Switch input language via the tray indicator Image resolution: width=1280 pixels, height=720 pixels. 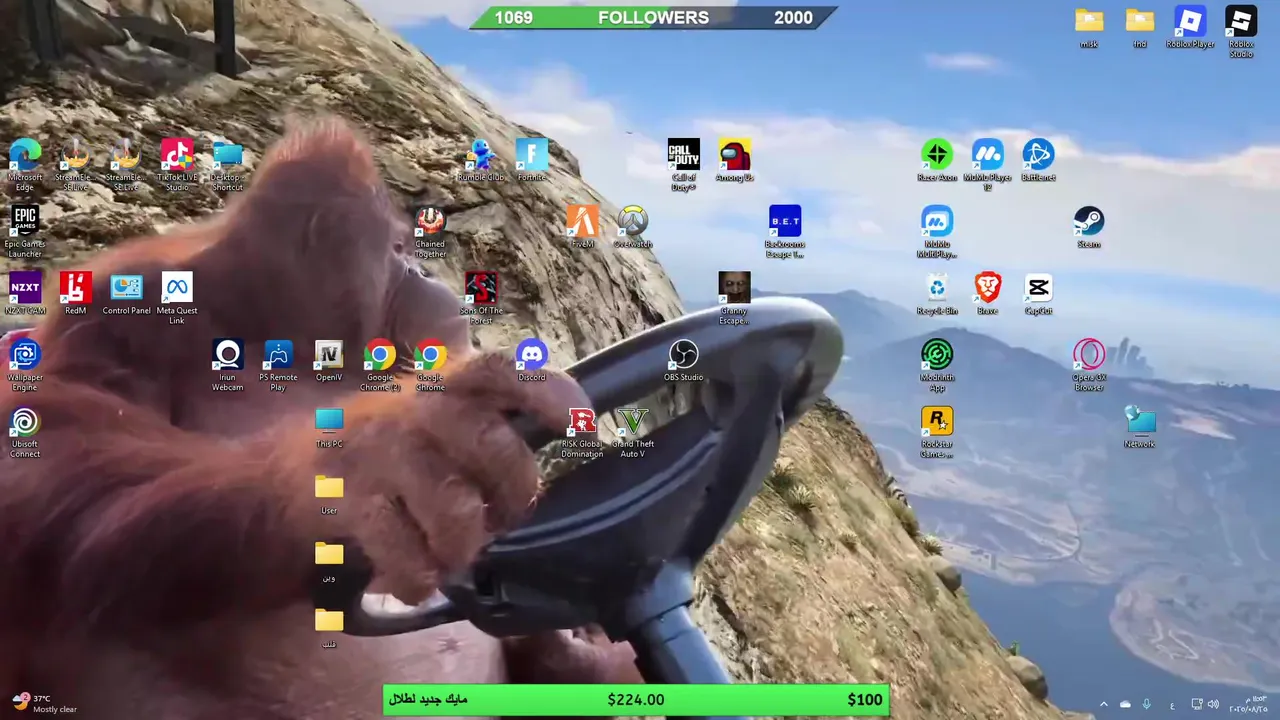click(1172, 704)
